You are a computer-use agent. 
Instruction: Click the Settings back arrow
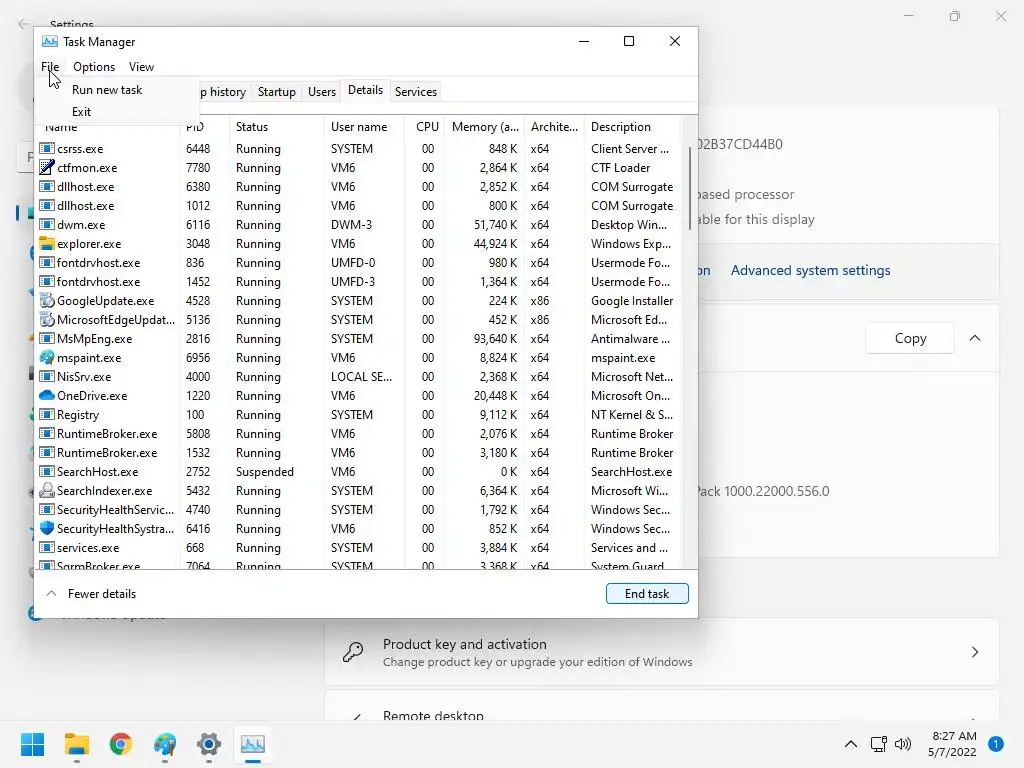(x=24, y=24)
